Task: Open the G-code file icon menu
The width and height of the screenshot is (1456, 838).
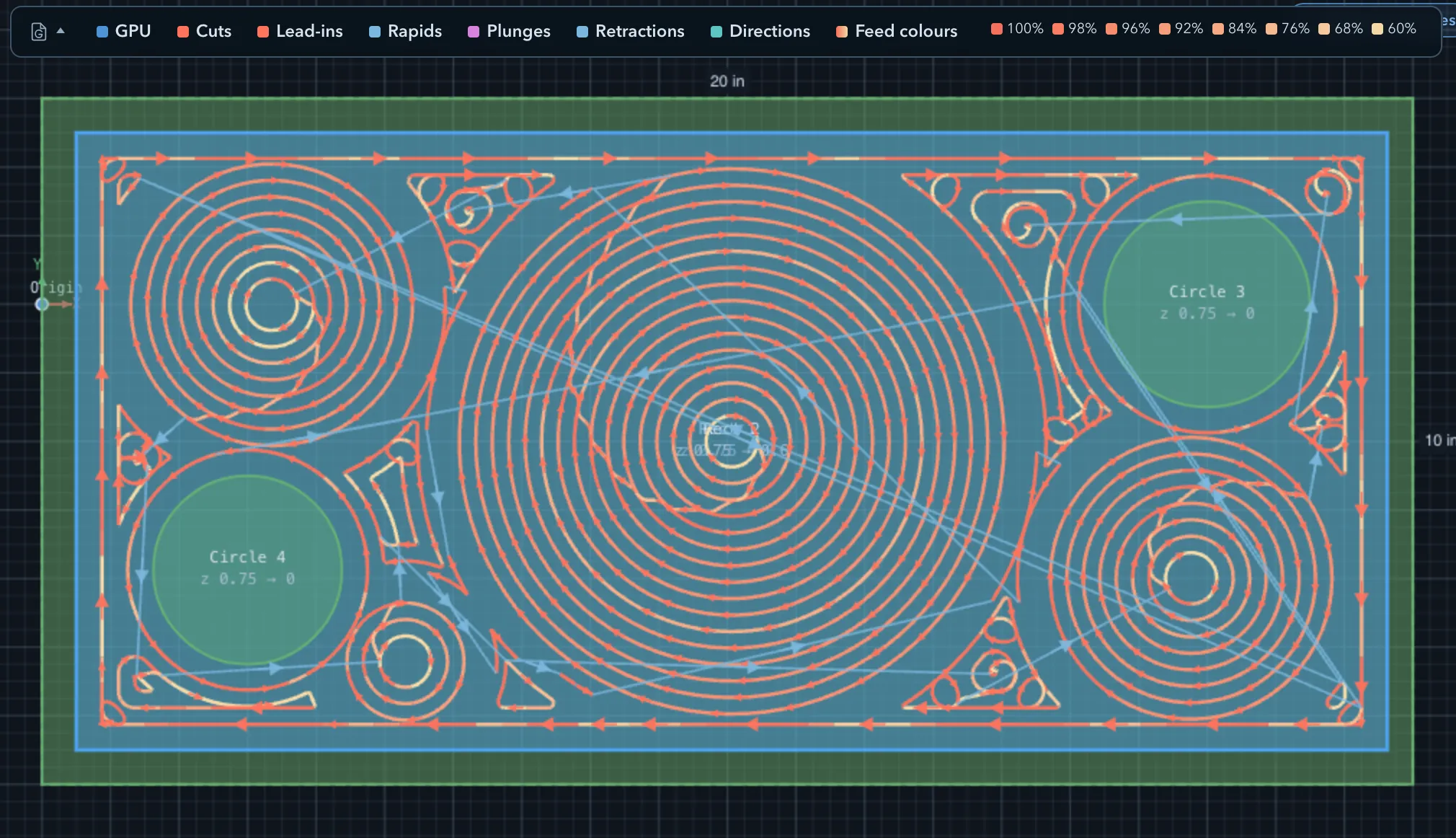Action: 39,32
